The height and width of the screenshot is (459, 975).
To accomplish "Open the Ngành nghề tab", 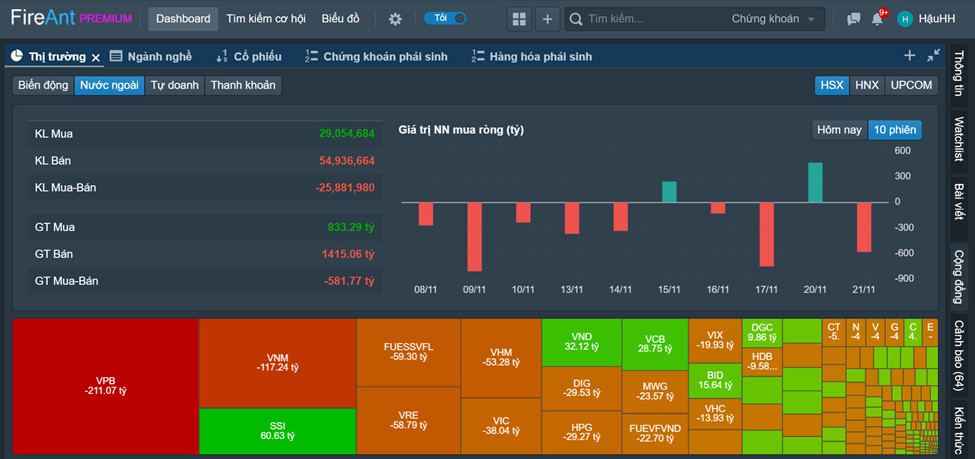I will pyautogui.click(x=151, y=57).
